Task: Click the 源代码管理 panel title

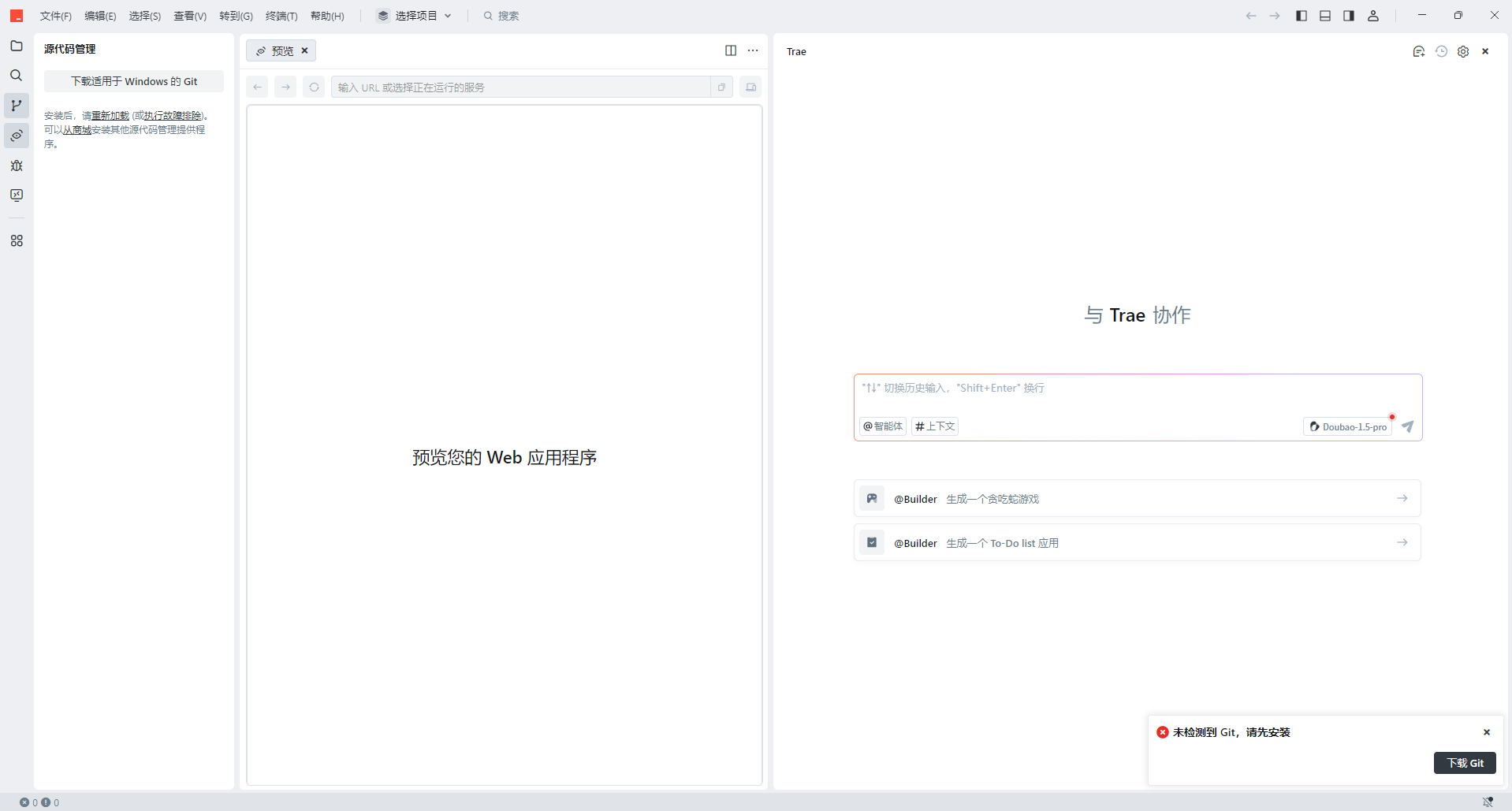Action: coord(69,49)
